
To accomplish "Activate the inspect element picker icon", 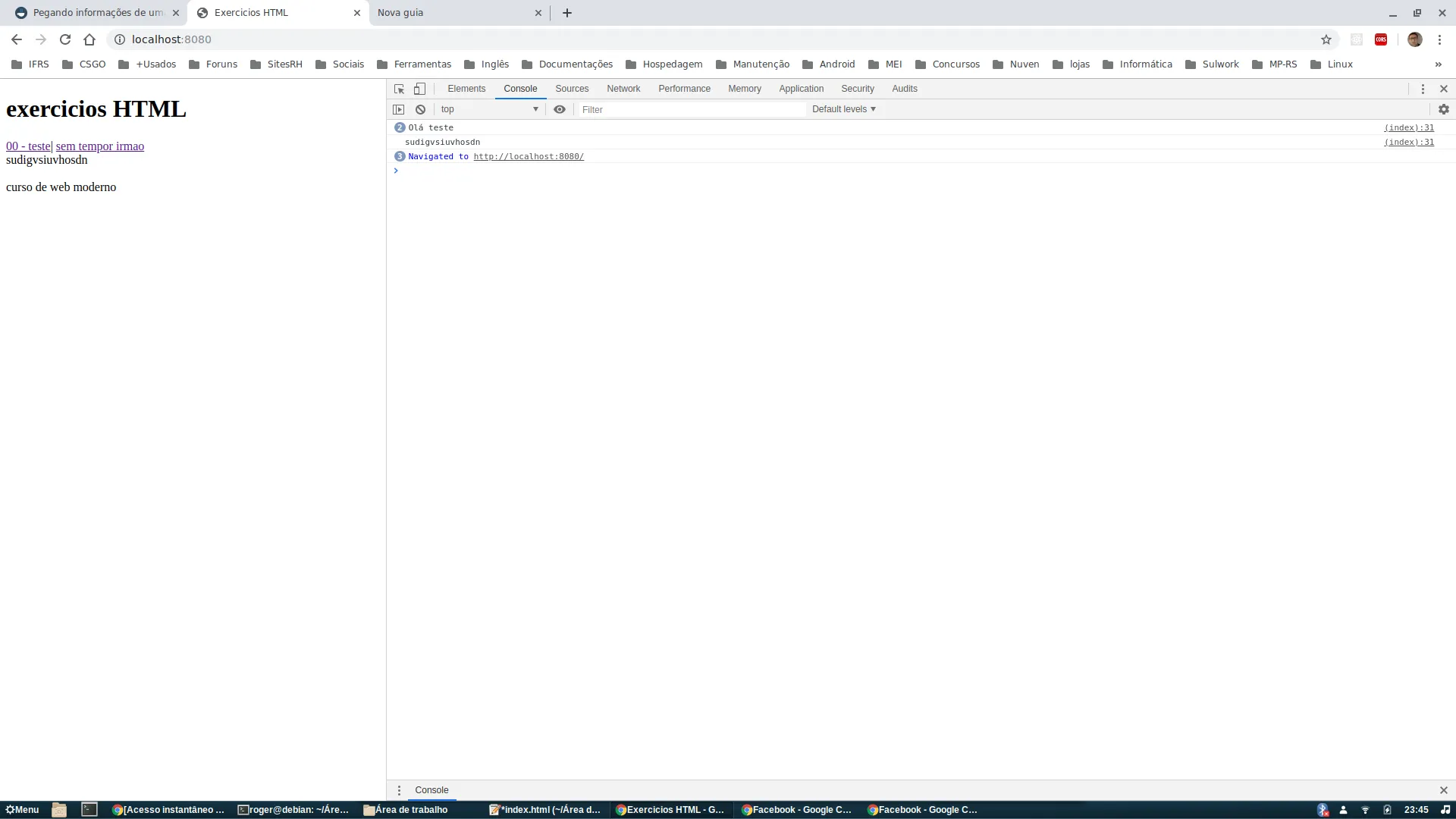I will click(399, 89).
